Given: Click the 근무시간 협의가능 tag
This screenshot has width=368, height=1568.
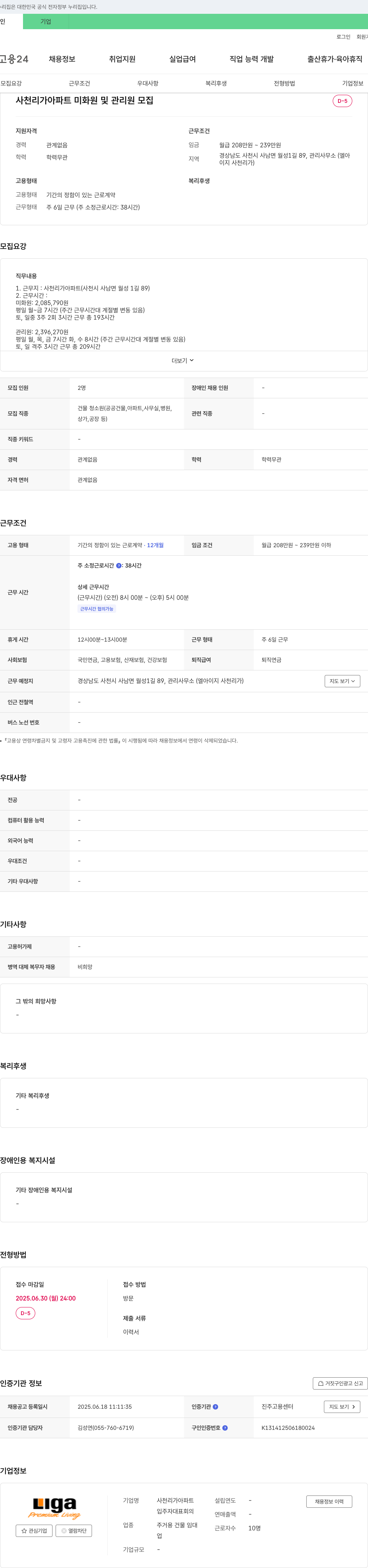Looking at the screenshot, I should tap(97, 609).
